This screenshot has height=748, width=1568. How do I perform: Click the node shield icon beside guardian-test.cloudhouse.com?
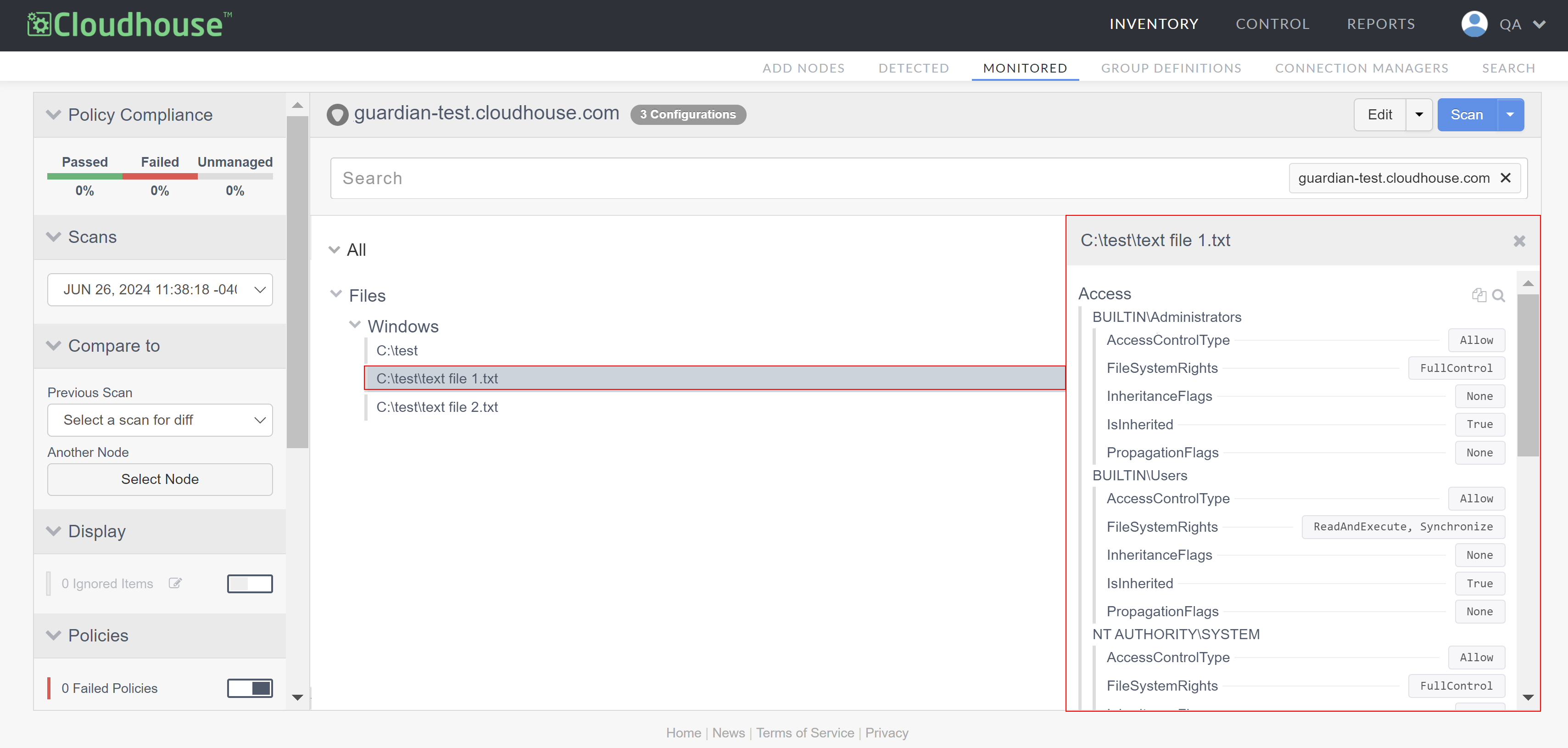point(337,114)
